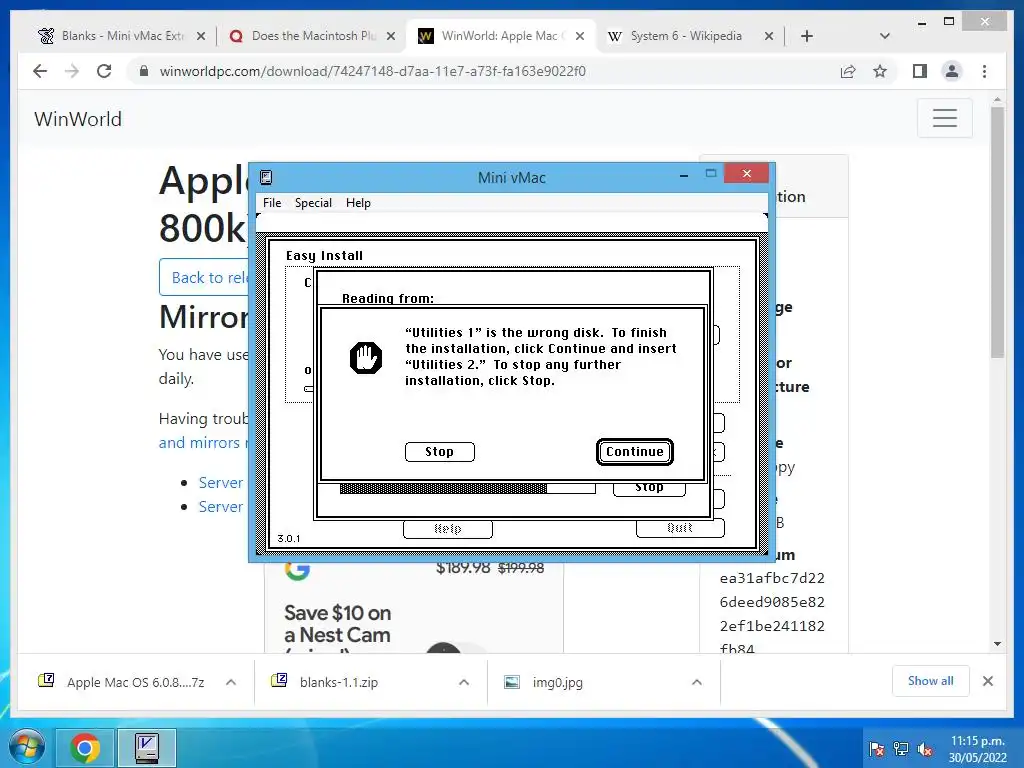The height and width of the screenshot is (768, 1024).
Task: Open a new Chrome tab
Action: pos(807,37)
